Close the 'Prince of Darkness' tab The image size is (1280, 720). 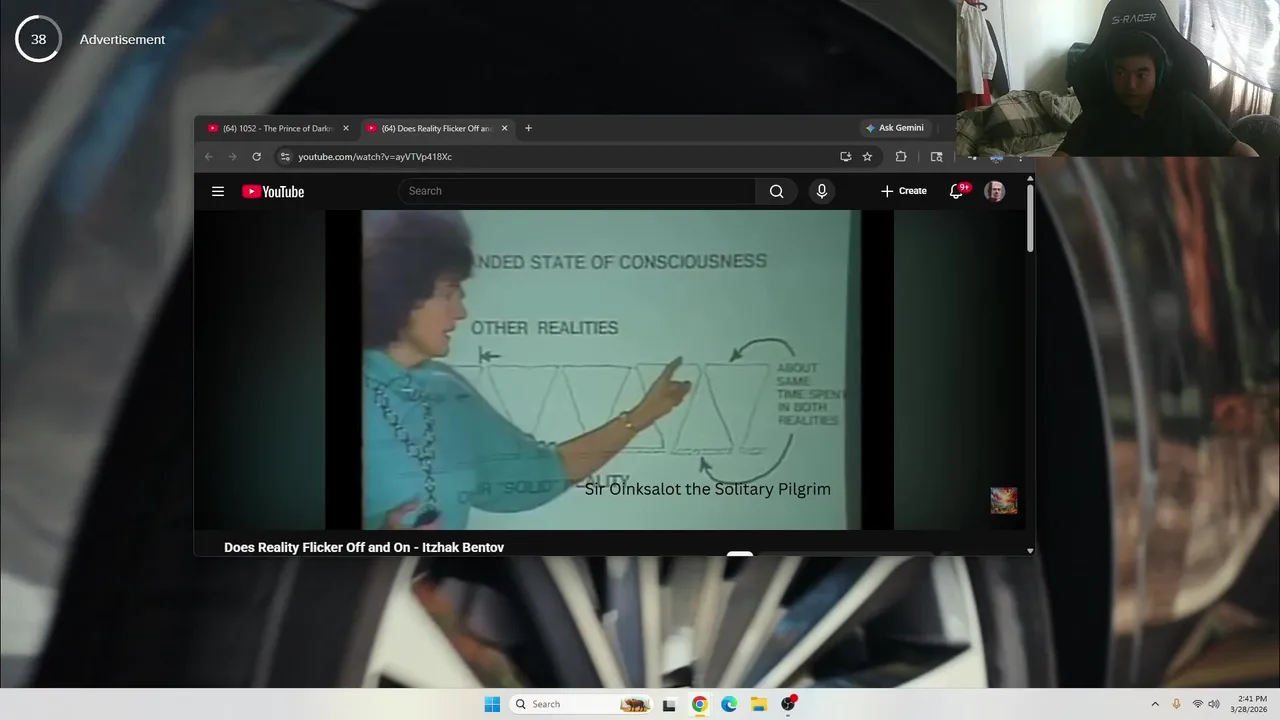click(x=346, y=128)
